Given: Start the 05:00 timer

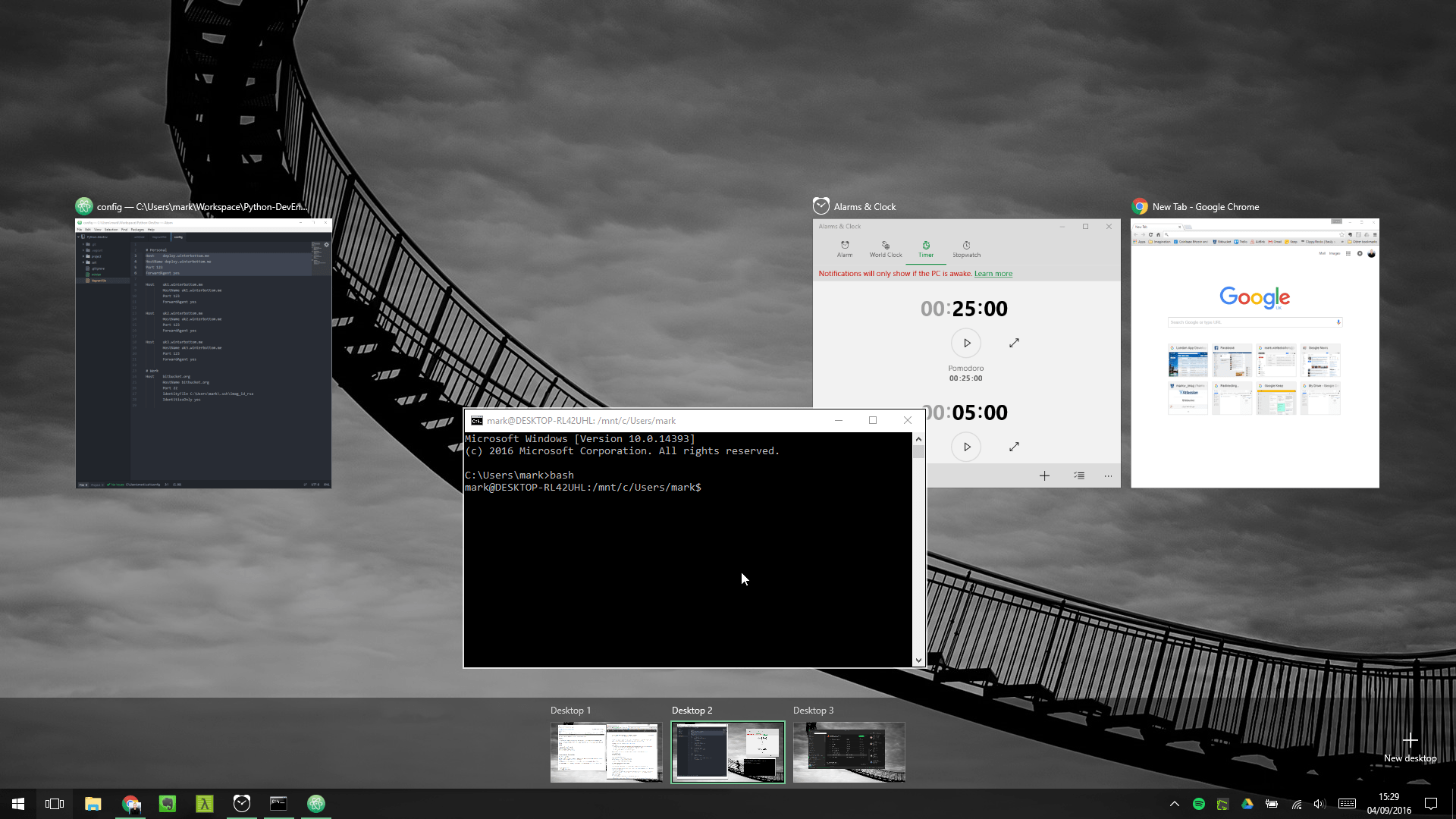Looking at the screenshot, I should coord(966,447).
